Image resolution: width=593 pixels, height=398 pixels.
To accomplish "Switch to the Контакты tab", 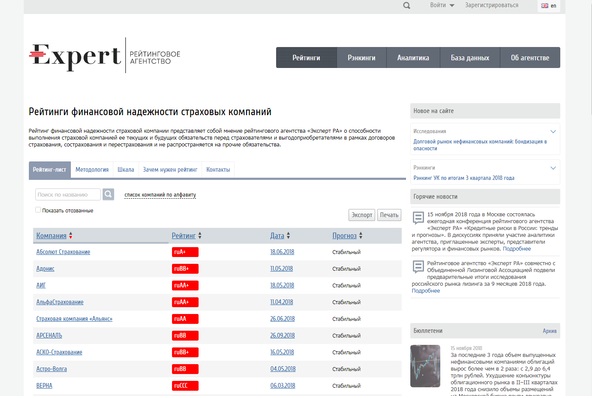I will tap(218, 170).
